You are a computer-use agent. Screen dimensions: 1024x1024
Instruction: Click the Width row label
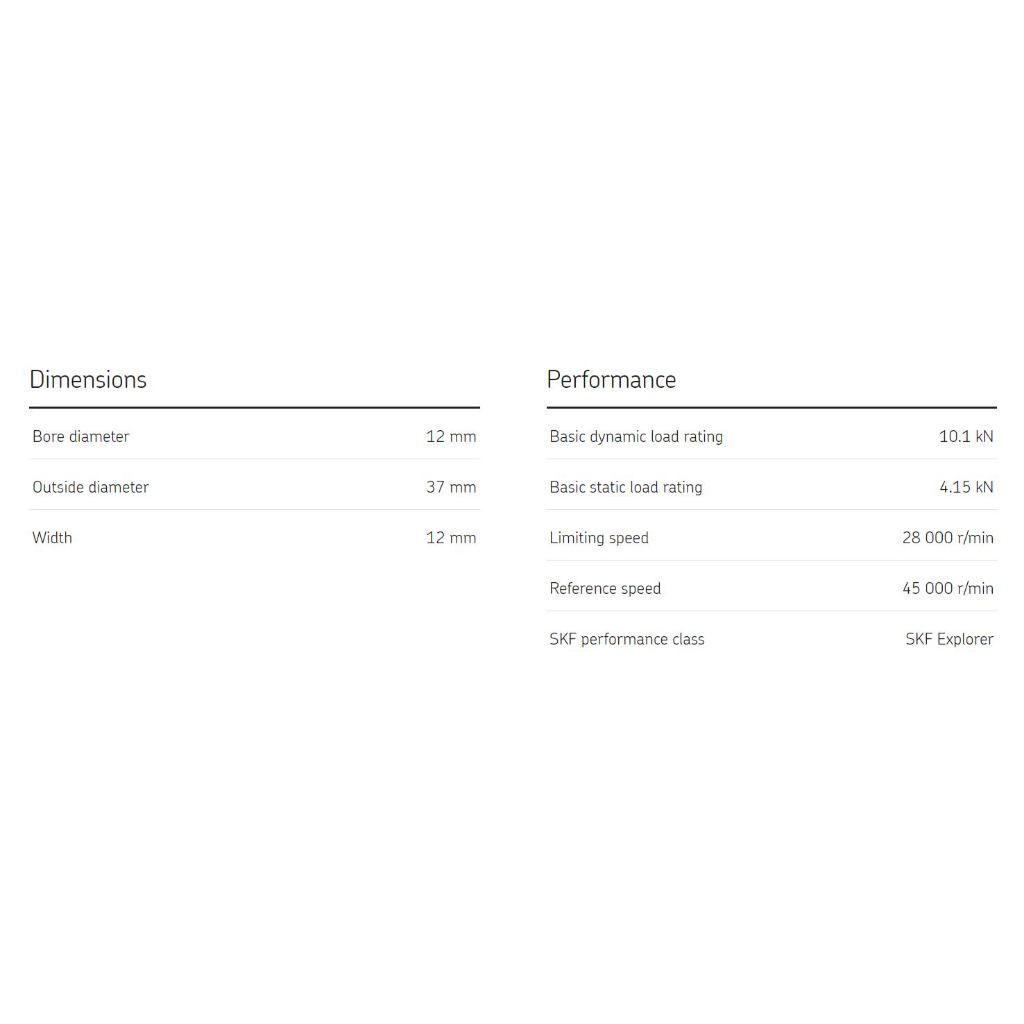pos(52,538)
